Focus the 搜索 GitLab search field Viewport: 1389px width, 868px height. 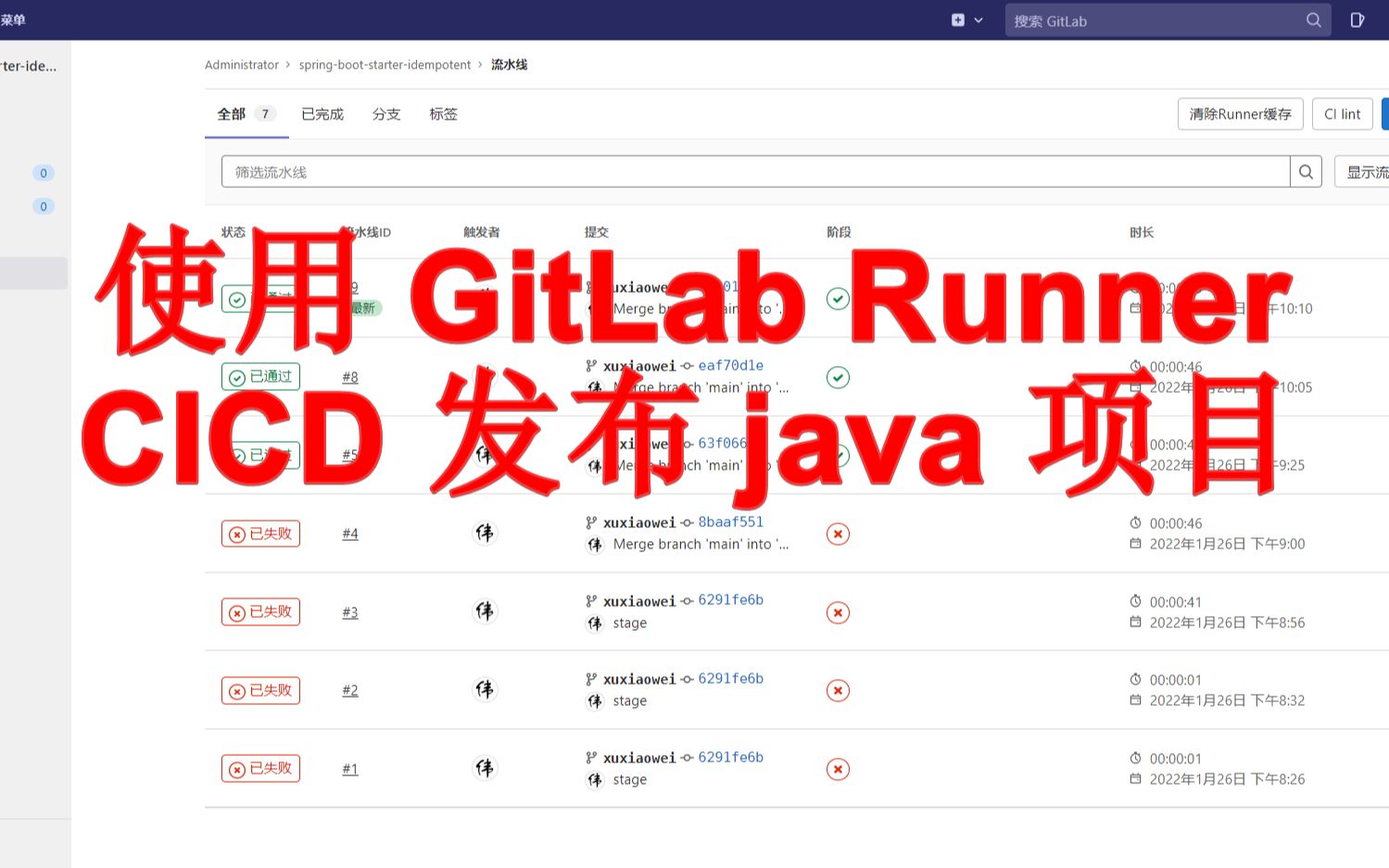(1168, 20)
